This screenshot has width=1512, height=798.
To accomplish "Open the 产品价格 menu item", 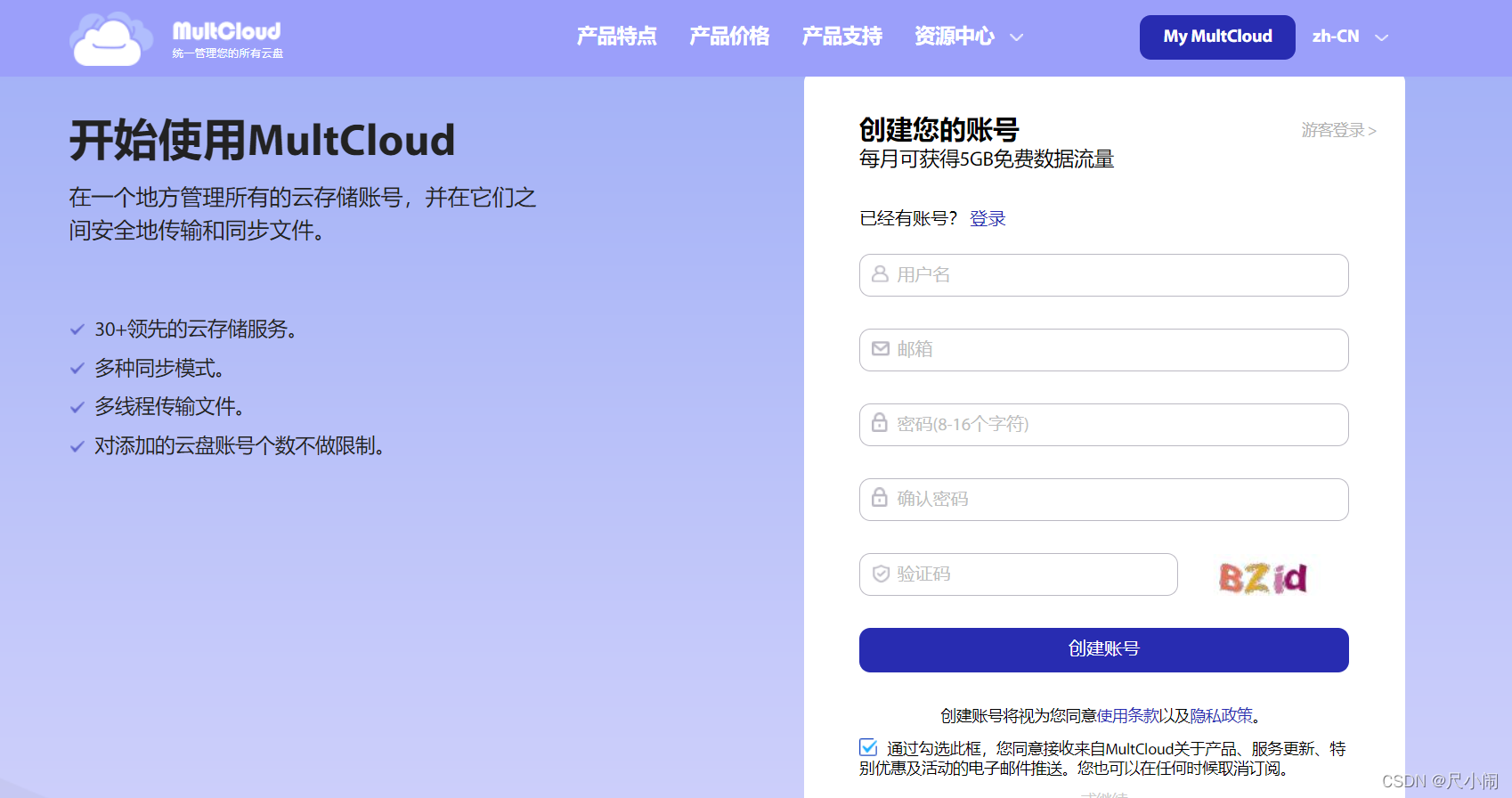I will tap(729, 37).
